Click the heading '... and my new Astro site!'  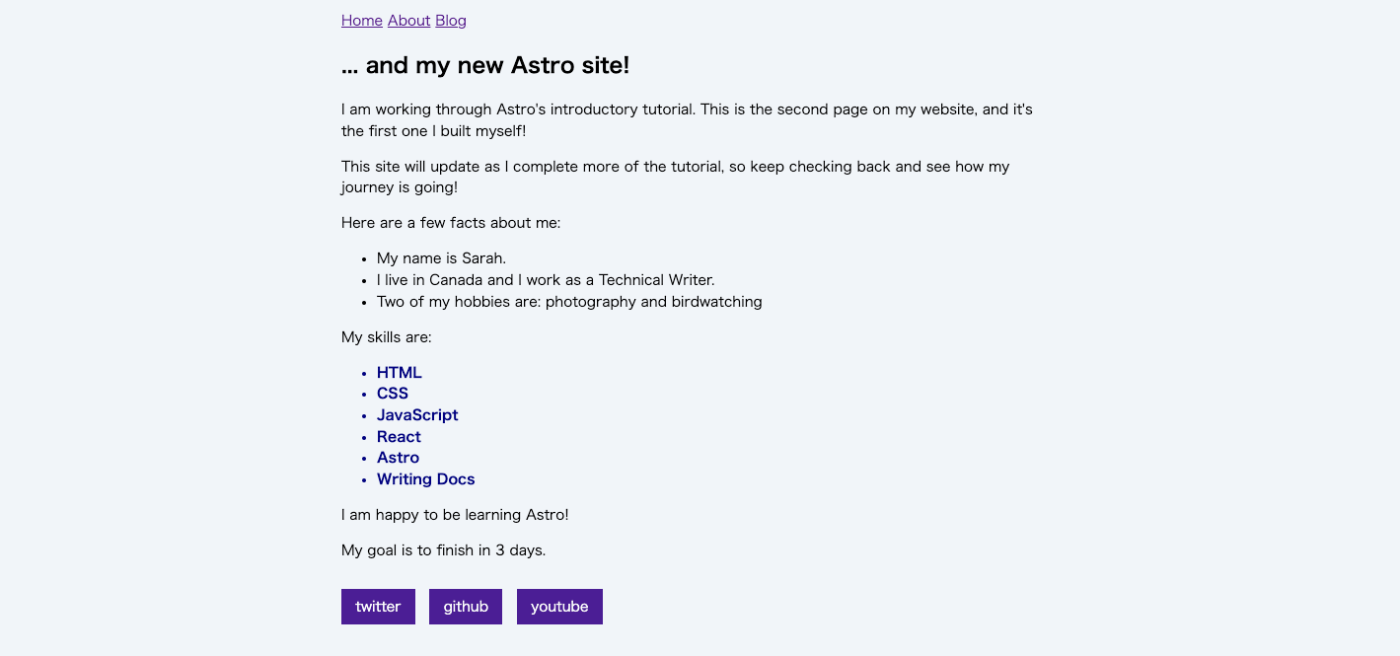(x=485, y=66)
